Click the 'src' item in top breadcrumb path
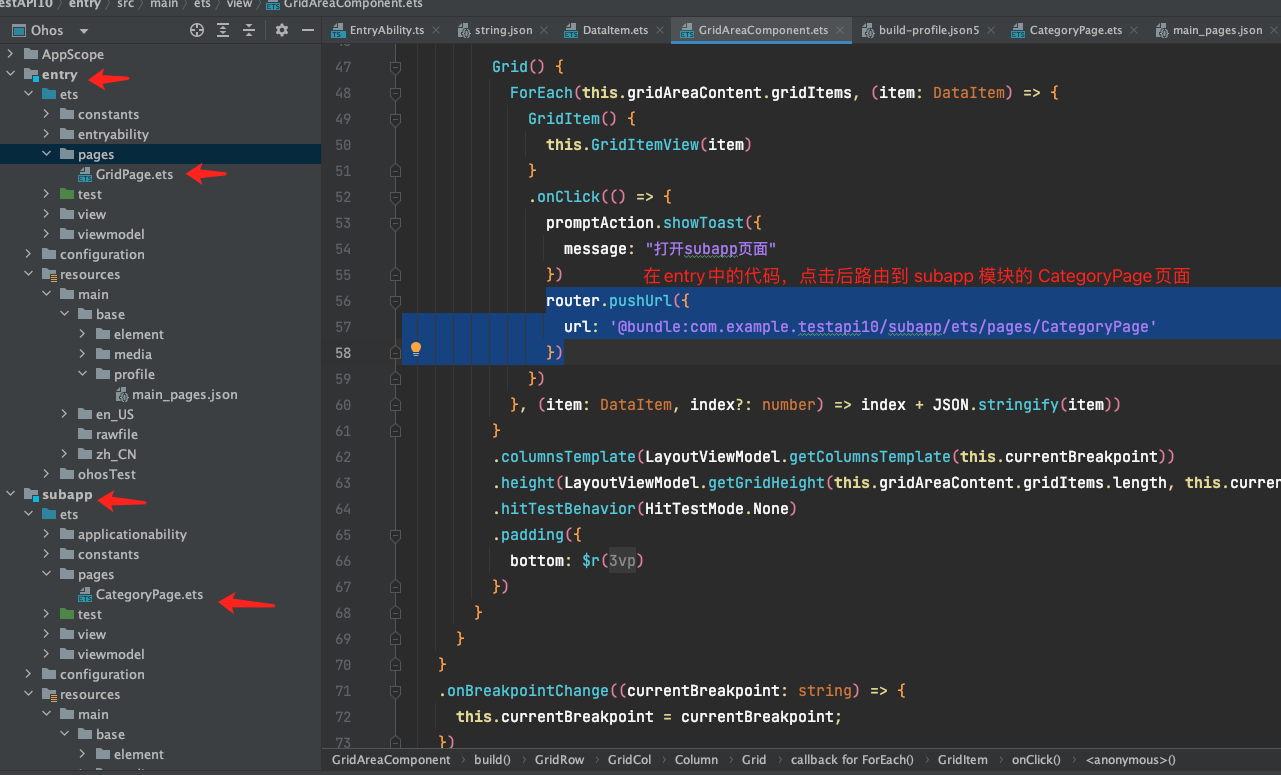The height and width of the screenshot is (775, 1281). pyautogui.click(x=124, y=4)
